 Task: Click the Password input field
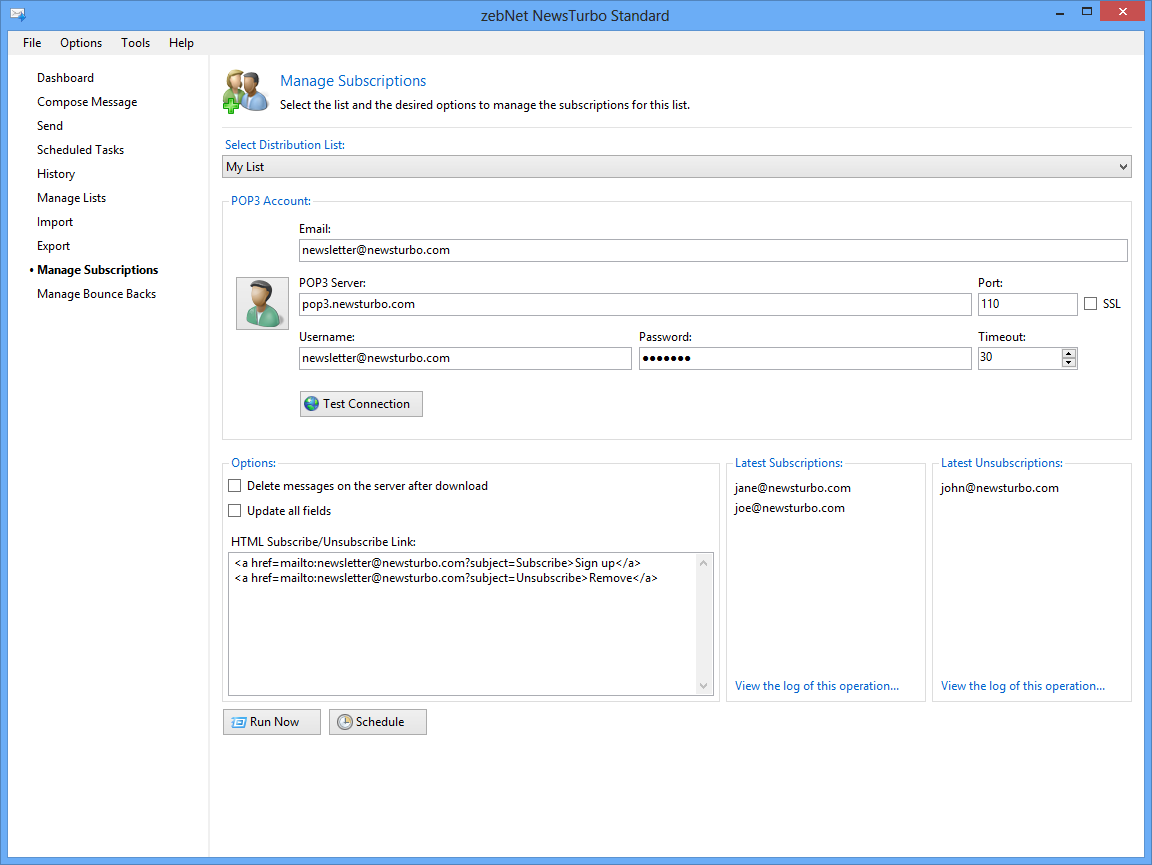click(804, 358)
